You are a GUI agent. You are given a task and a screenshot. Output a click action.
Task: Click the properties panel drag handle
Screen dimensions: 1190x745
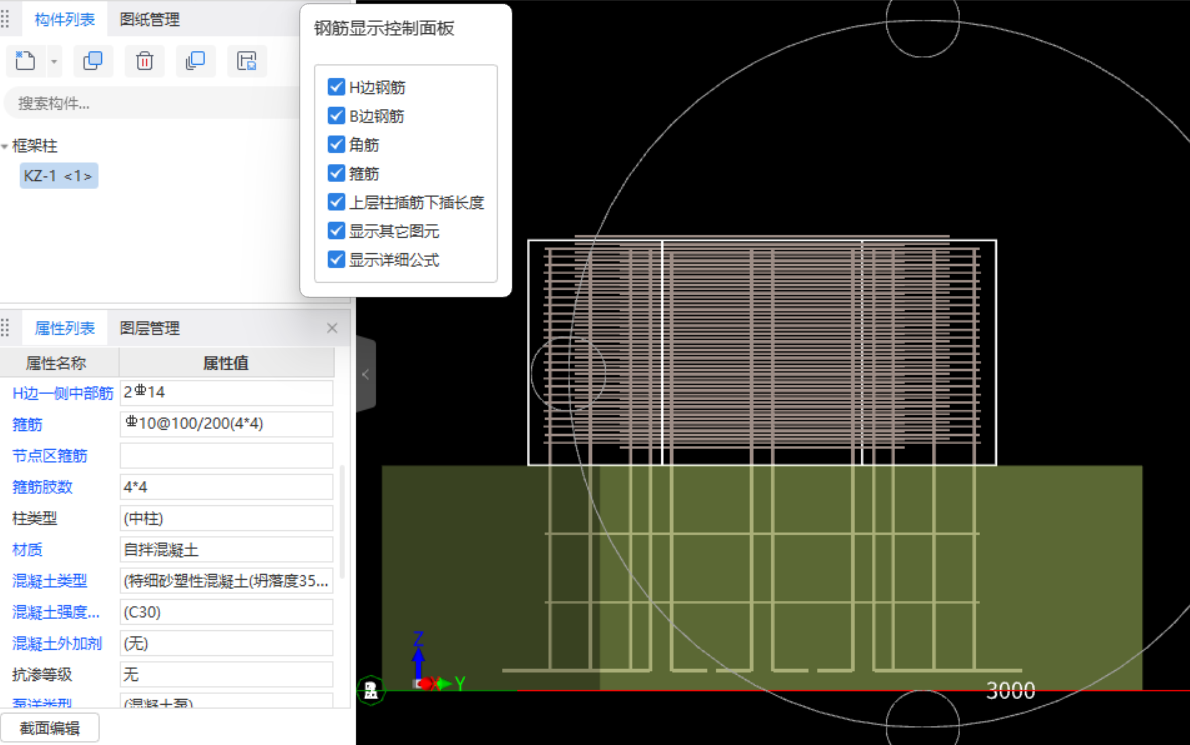(x=5, y=328)
